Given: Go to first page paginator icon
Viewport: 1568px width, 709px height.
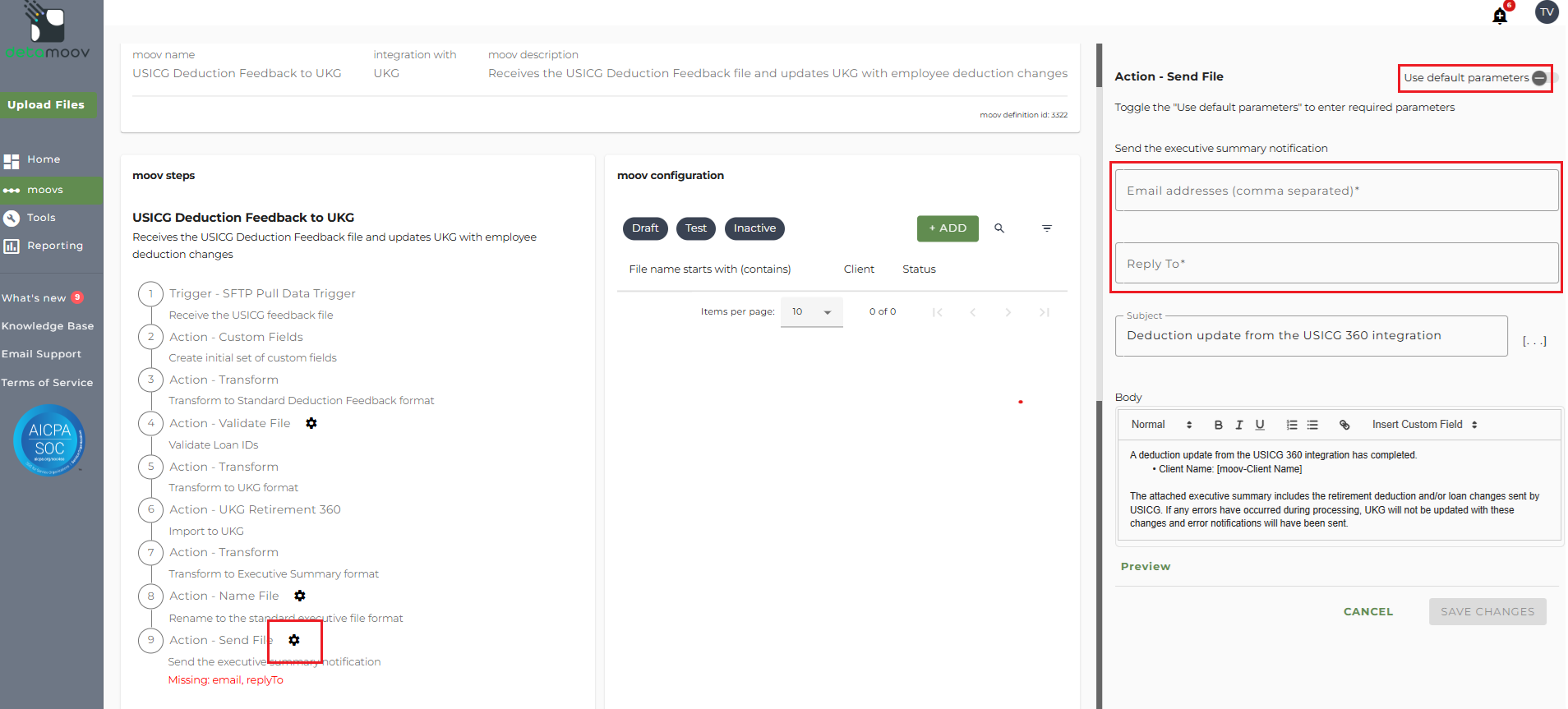Looking at the screenshot, I should [x=938, y=312].
